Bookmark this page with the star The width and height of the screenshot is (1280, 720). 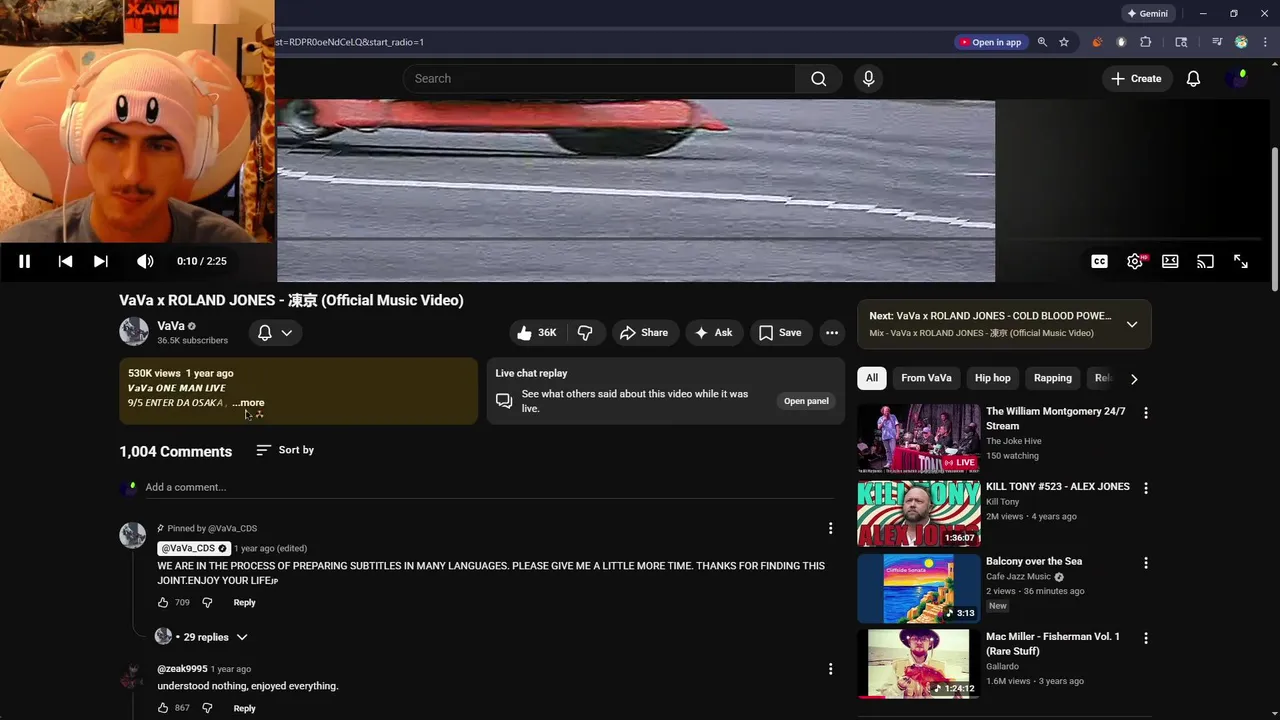tap(1064, 42)
